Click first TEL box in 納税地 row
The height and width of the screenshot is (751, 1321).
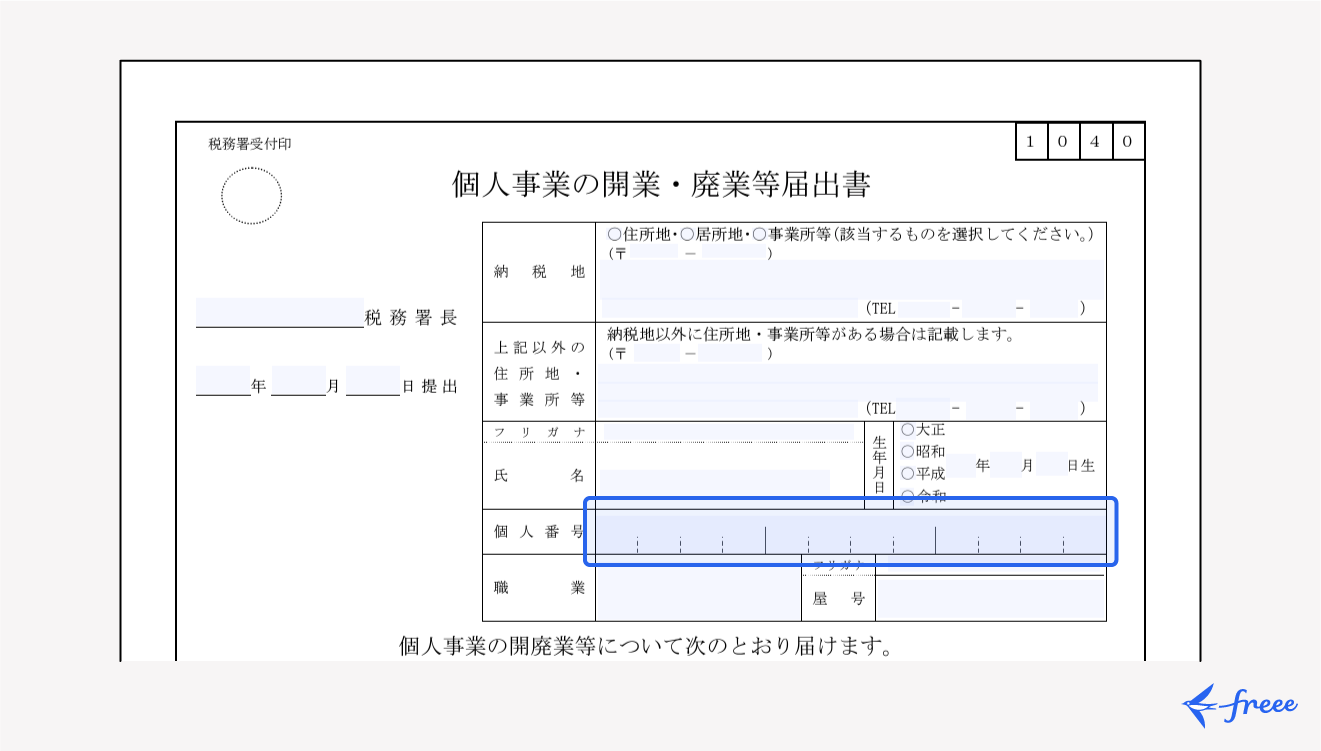click(922, 308)
